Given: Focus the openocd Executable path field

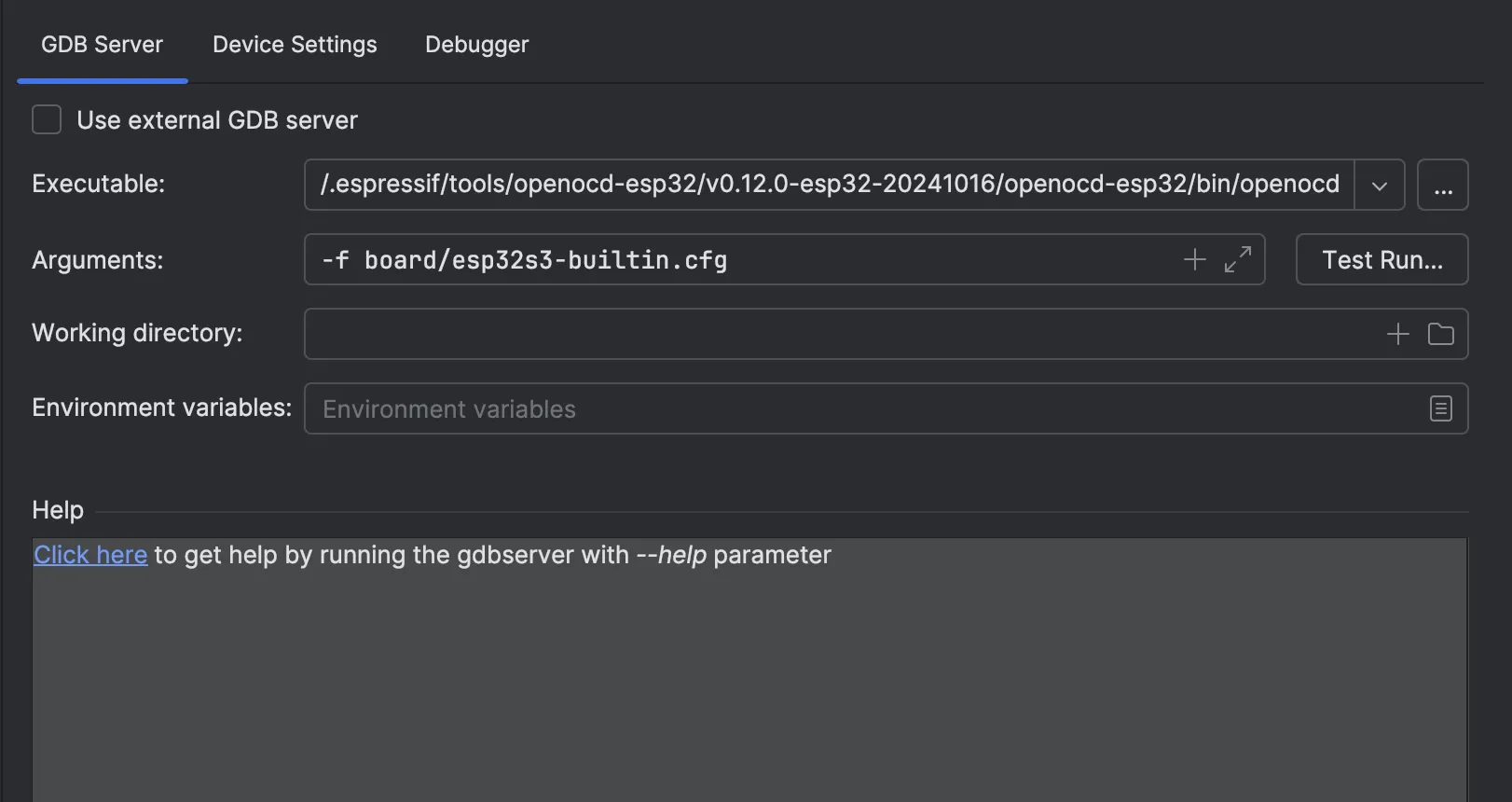Looking at the screenshot, I should pos(828,185).
